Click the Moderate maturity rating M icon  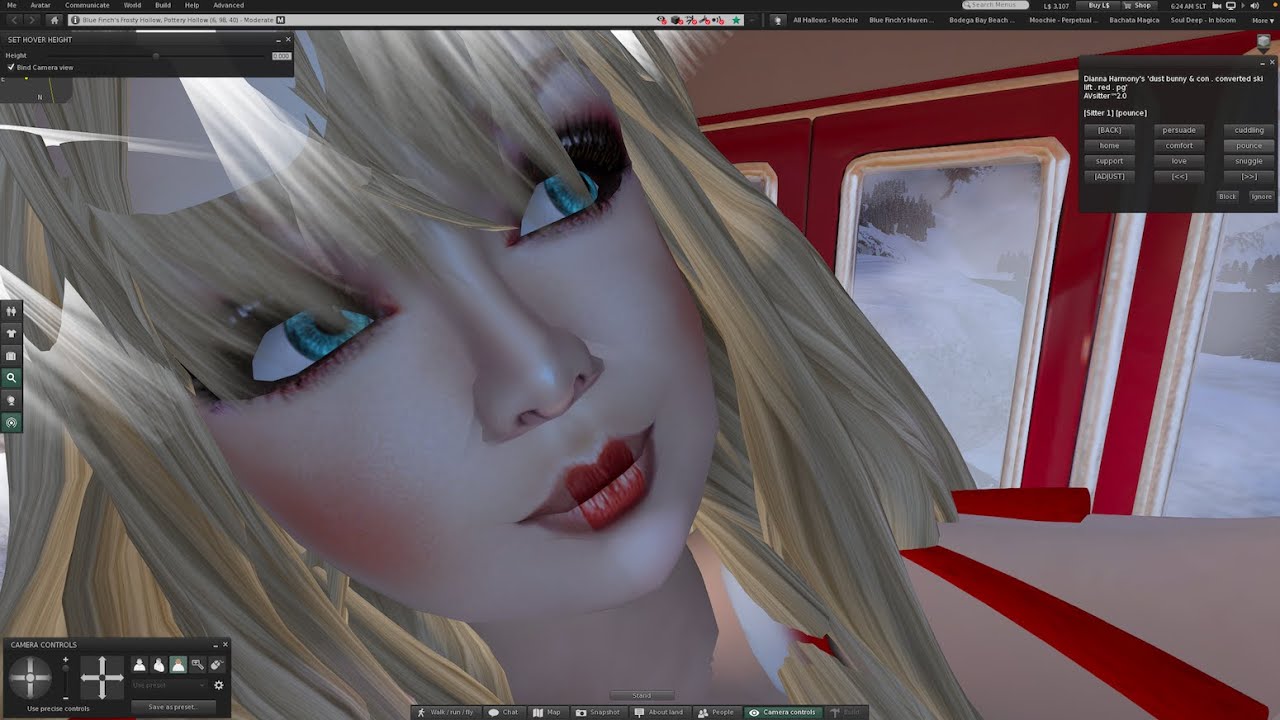pyautogui.click(x=280, y=20)
